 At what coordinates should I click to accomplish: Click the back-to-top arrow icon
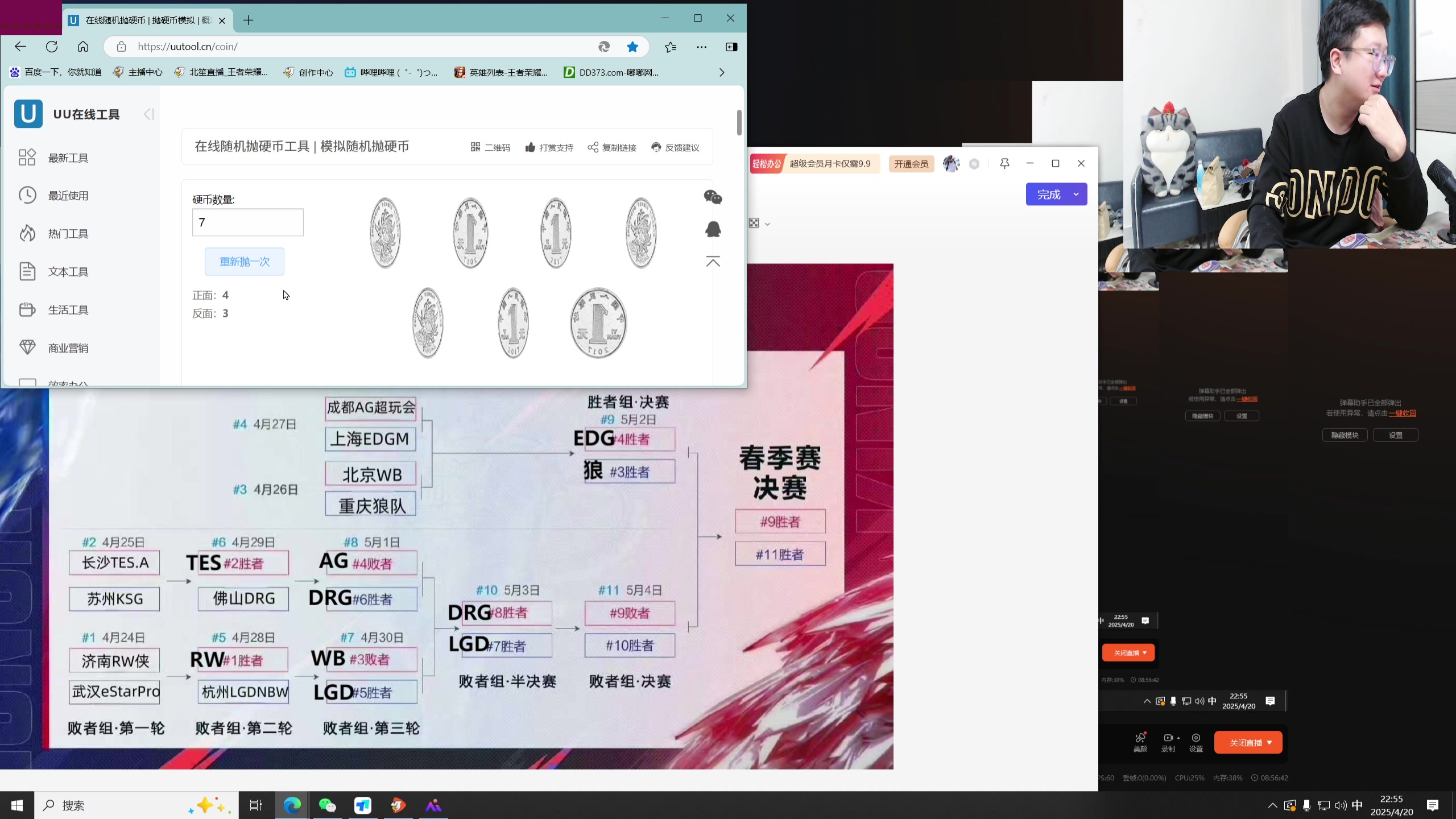pyautogui.click(x=713, y=262)
